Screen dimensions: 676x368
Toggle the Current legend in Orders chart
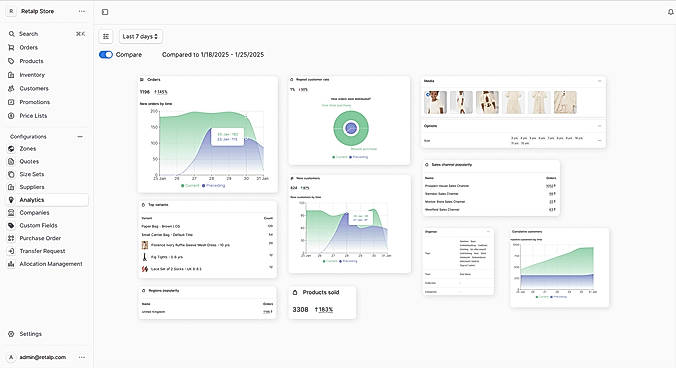(190, 186)
